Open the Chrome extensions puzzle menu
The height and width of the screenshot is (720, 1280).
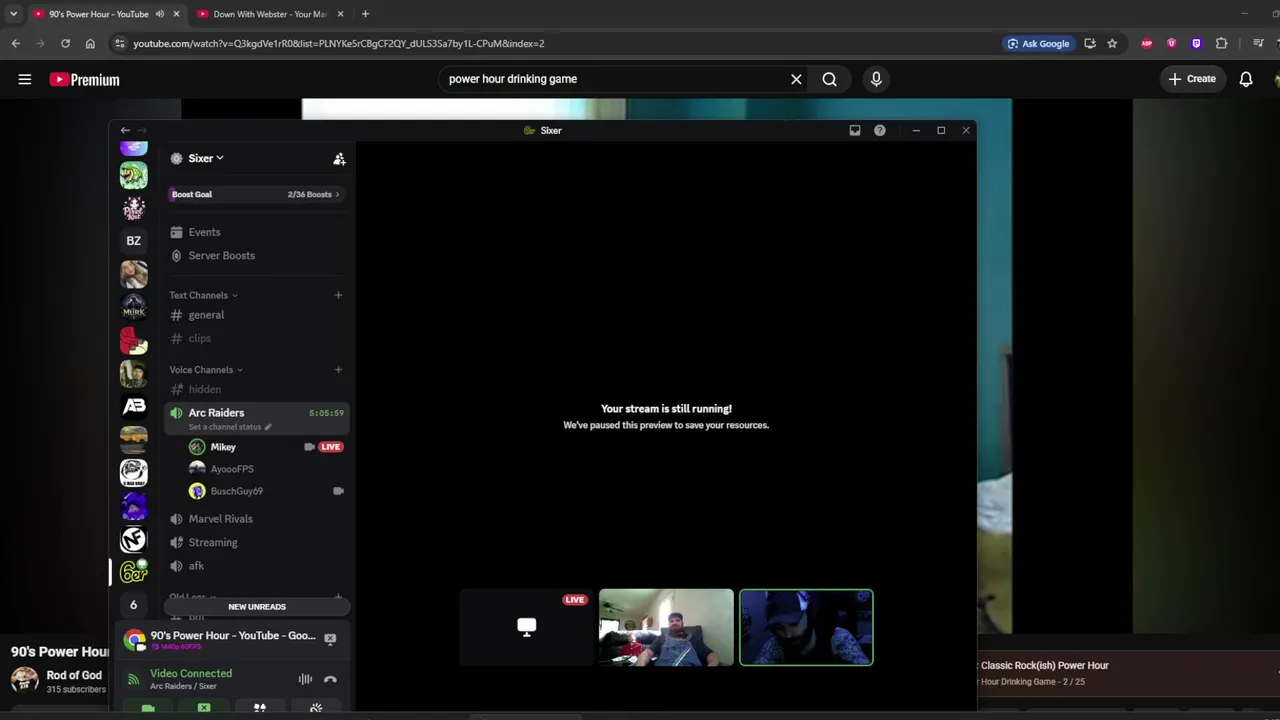pos(1221,43)
